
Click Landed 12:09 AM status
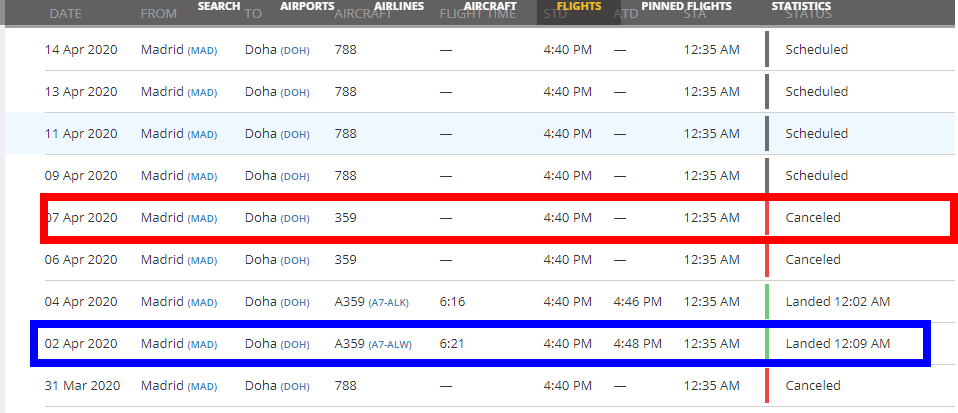(838, 344)
